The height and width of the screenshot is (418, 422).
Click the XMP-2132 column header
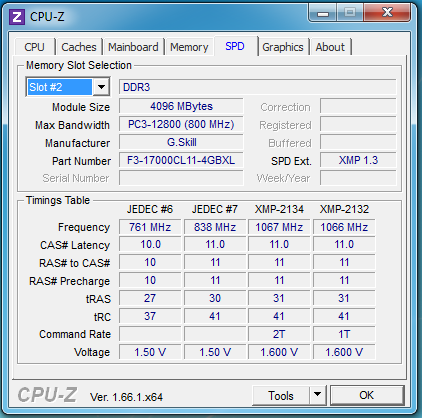(x=344, y=209)
